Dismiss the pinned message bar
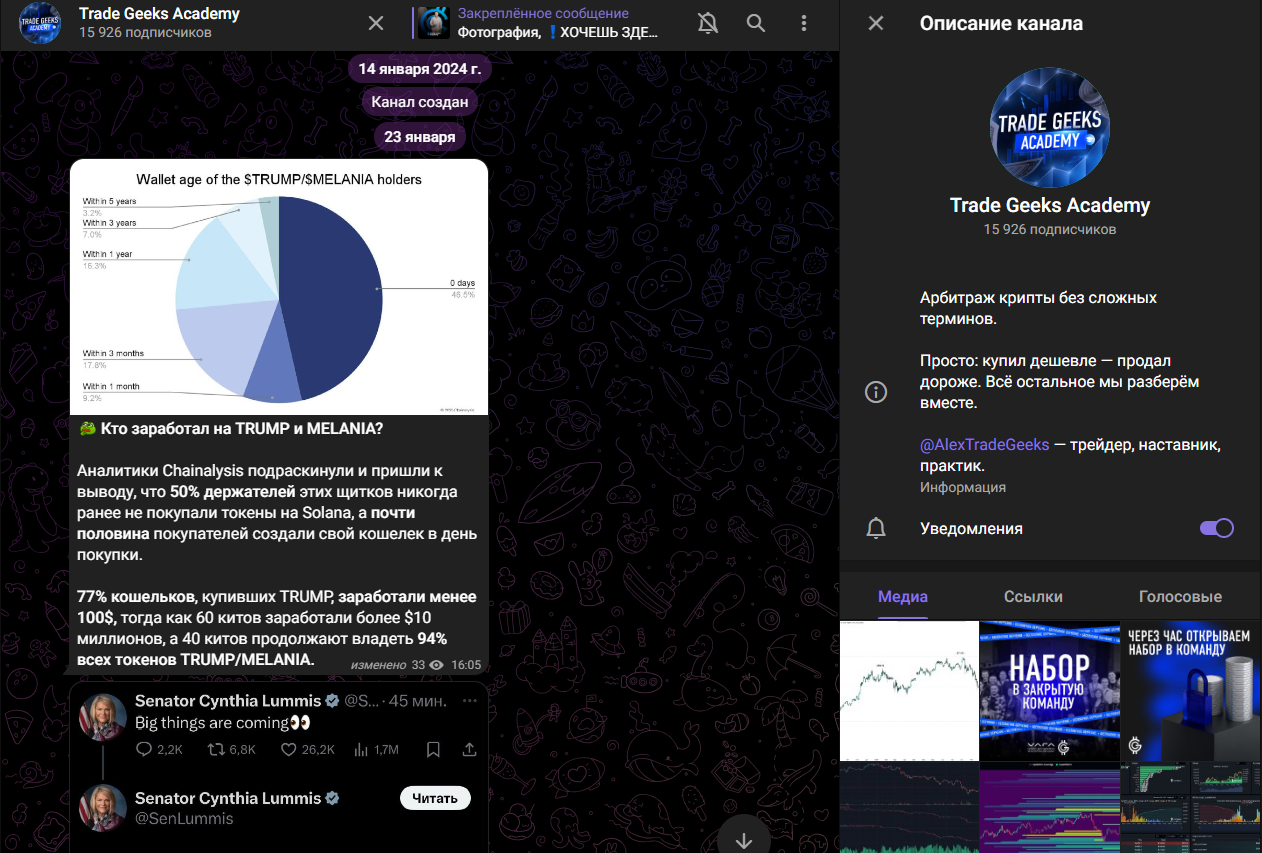The image size is (1262, 853). coord(376,23)
